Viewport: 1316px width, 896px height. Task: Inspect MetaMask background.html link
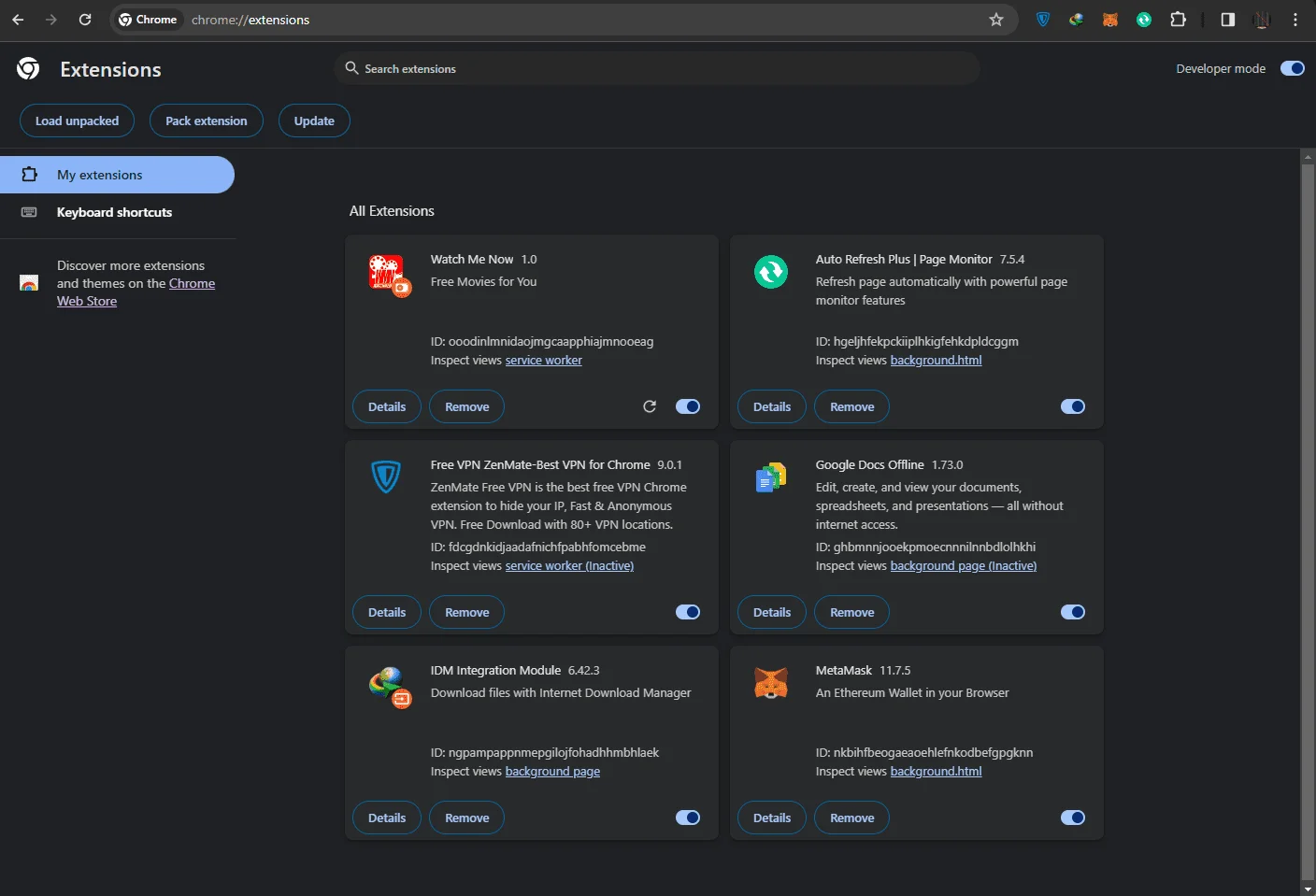[936, 771]
